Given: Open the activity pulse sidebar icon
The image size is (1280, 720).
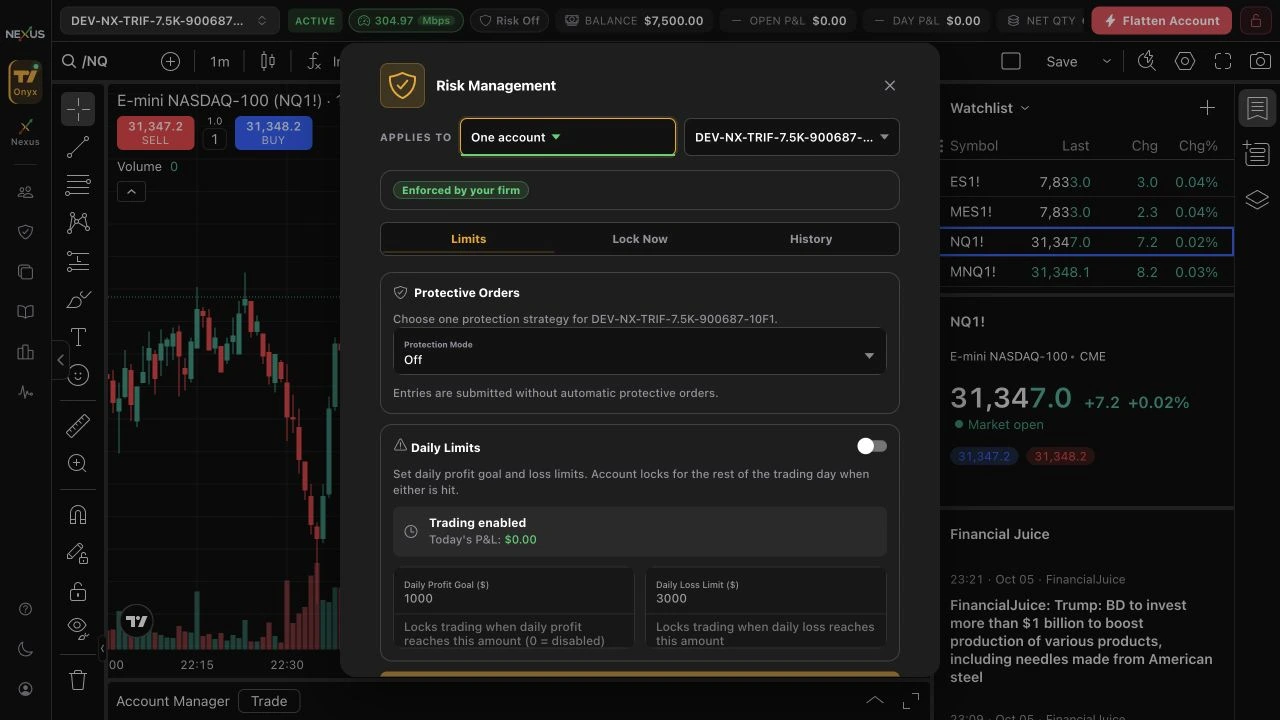Looking at the screenshot, I should point(26,392).
